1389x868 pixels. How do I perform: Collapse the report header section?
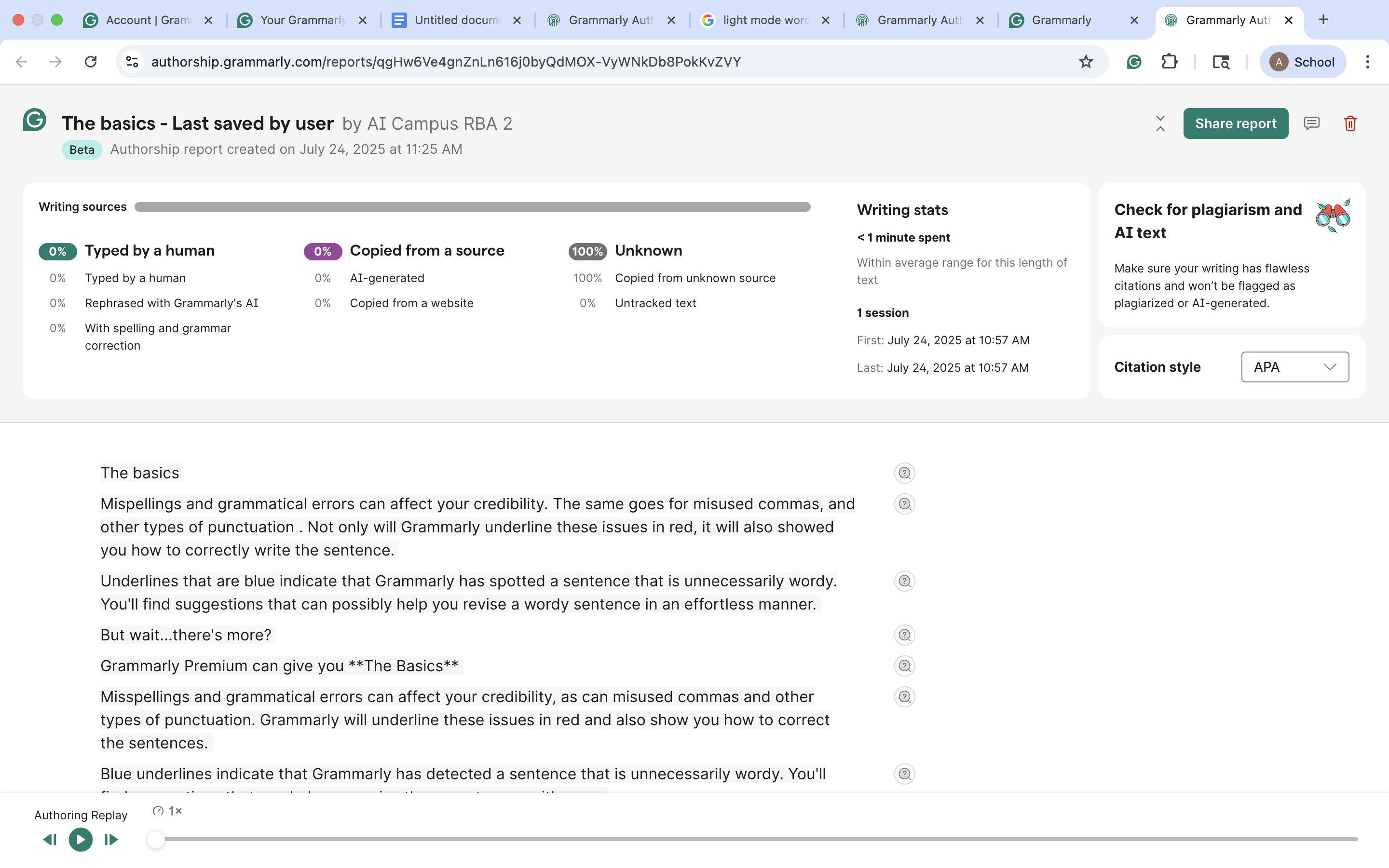click(1159, 123)
